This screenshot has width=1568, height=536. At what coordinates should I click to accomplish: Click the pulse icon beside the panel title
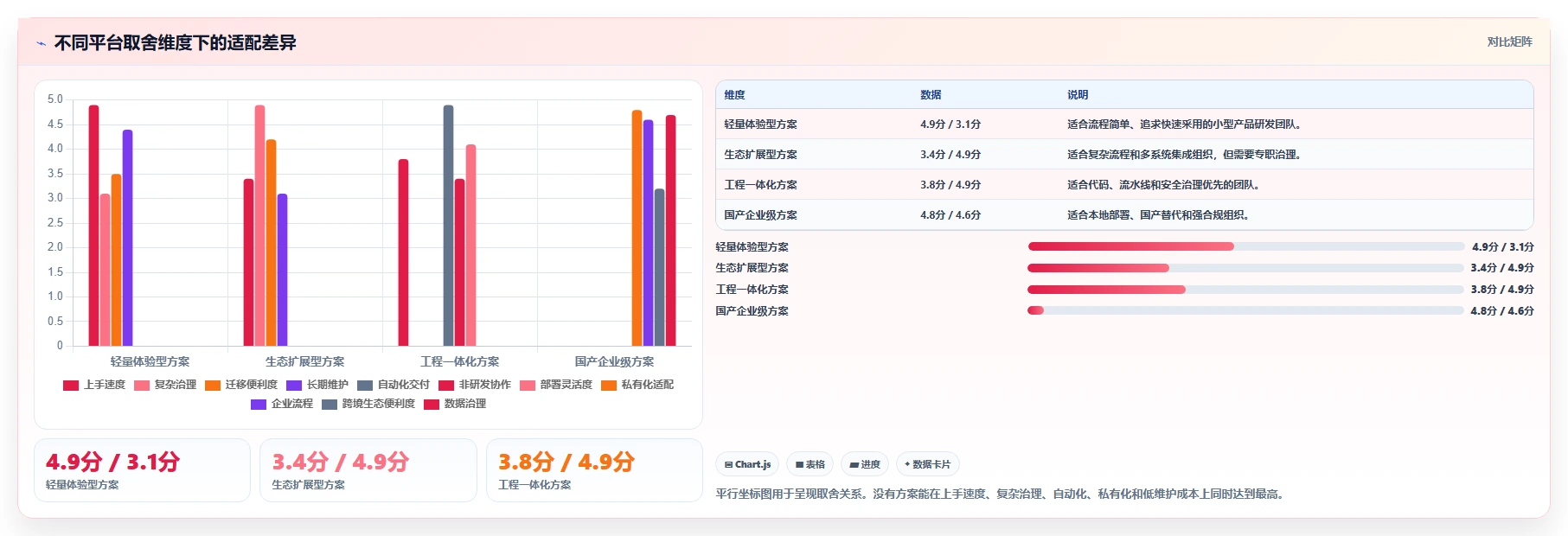(x=41, y=43)
